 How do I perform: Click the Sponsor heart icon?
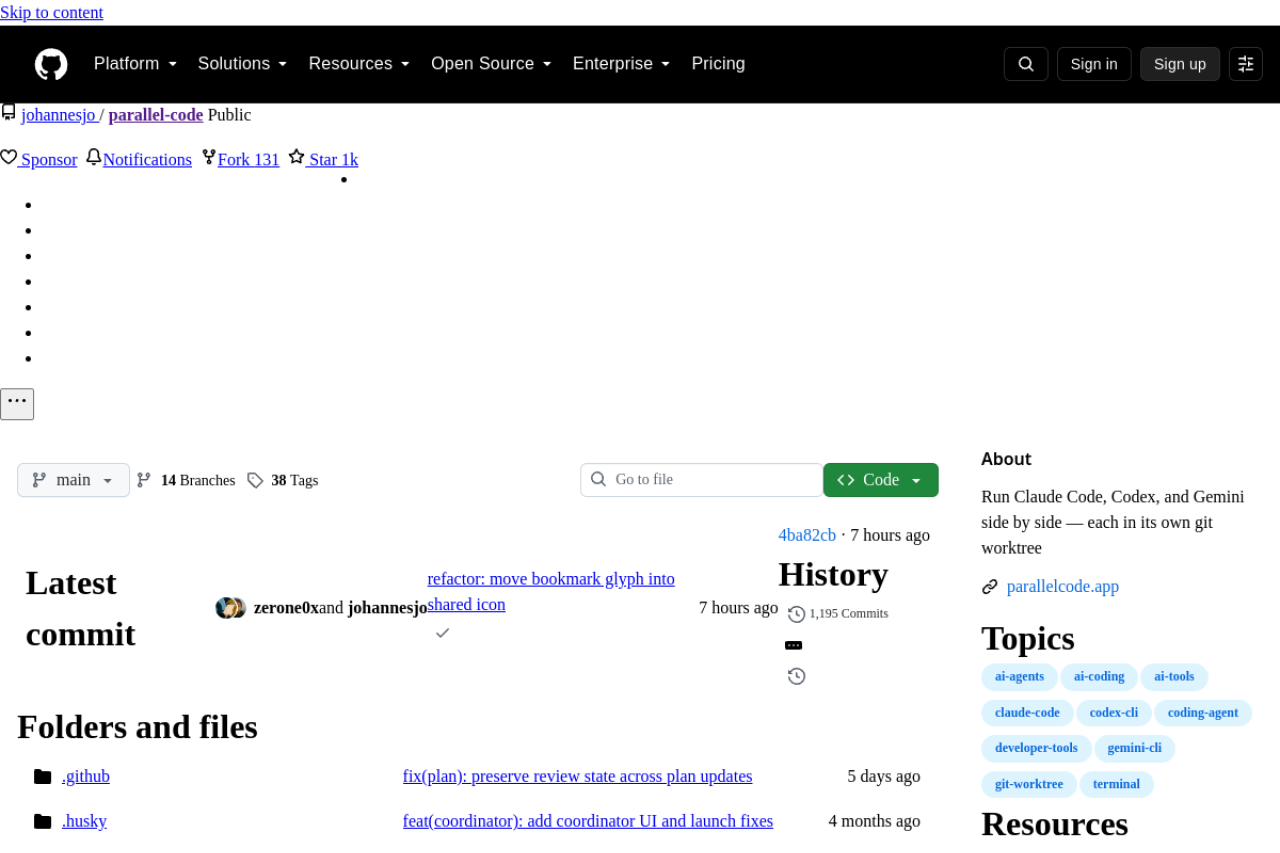[9, 158]
